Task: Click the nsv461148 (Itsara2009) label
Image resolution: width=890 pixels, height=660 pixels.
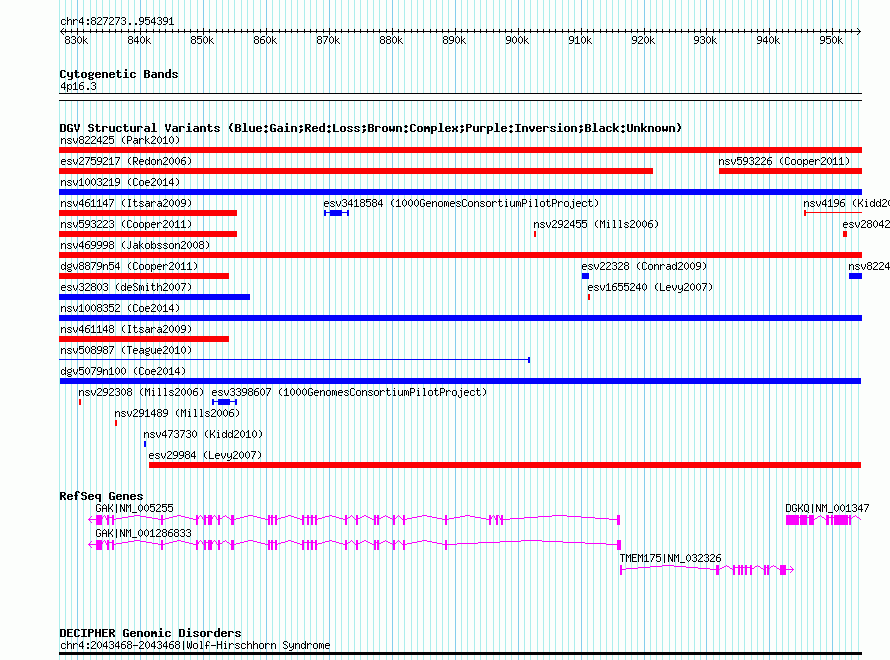Action: click(126, 329)
